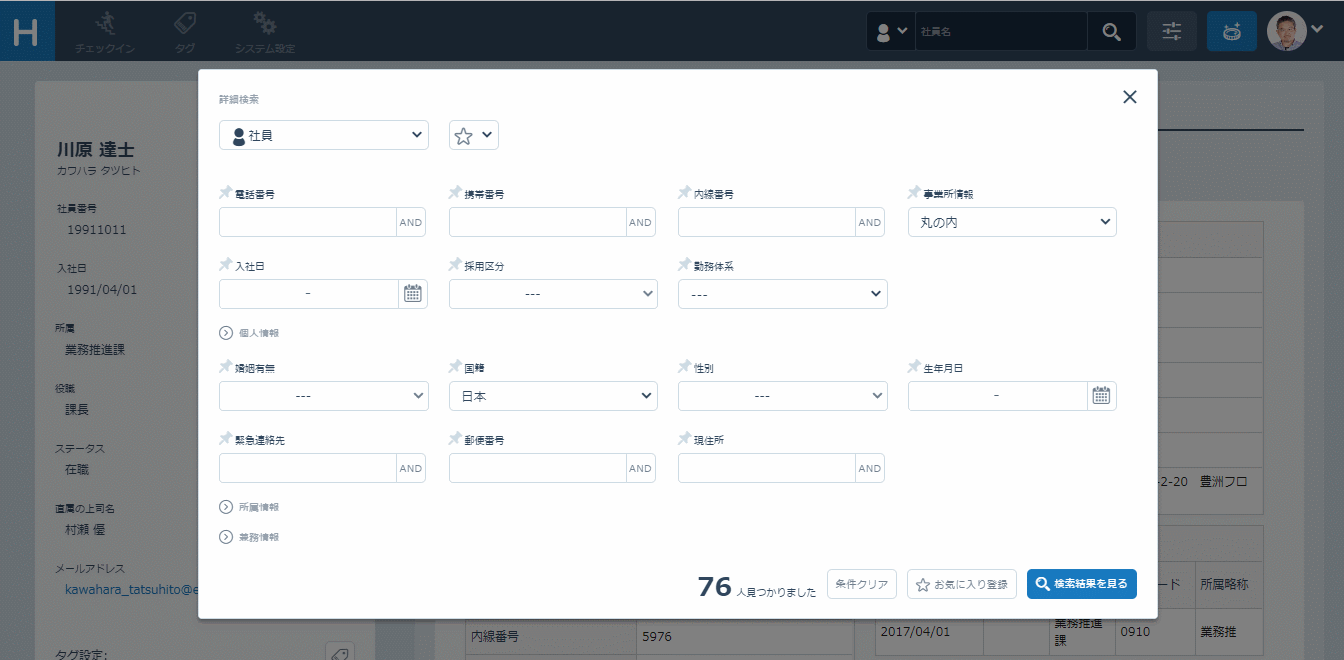The height and width of the screenshot is (660, 1344).
Task: Click the pin icon beside 電話番号
Action: [225, 193]
